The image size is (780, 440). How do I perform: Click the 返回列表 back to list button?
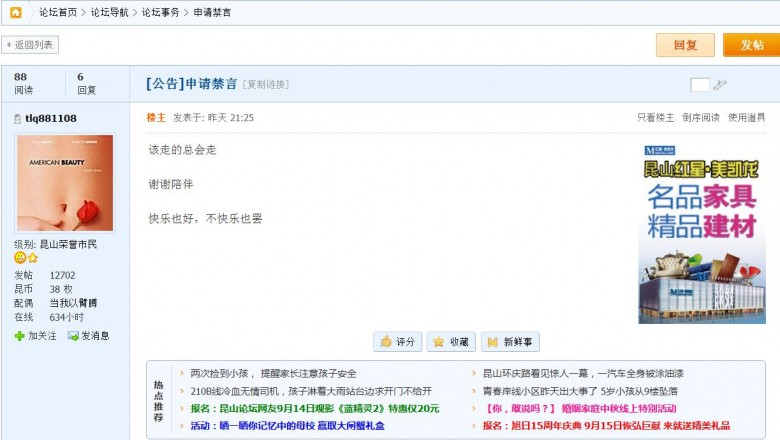pyautogui.click(x=31, y=45)
